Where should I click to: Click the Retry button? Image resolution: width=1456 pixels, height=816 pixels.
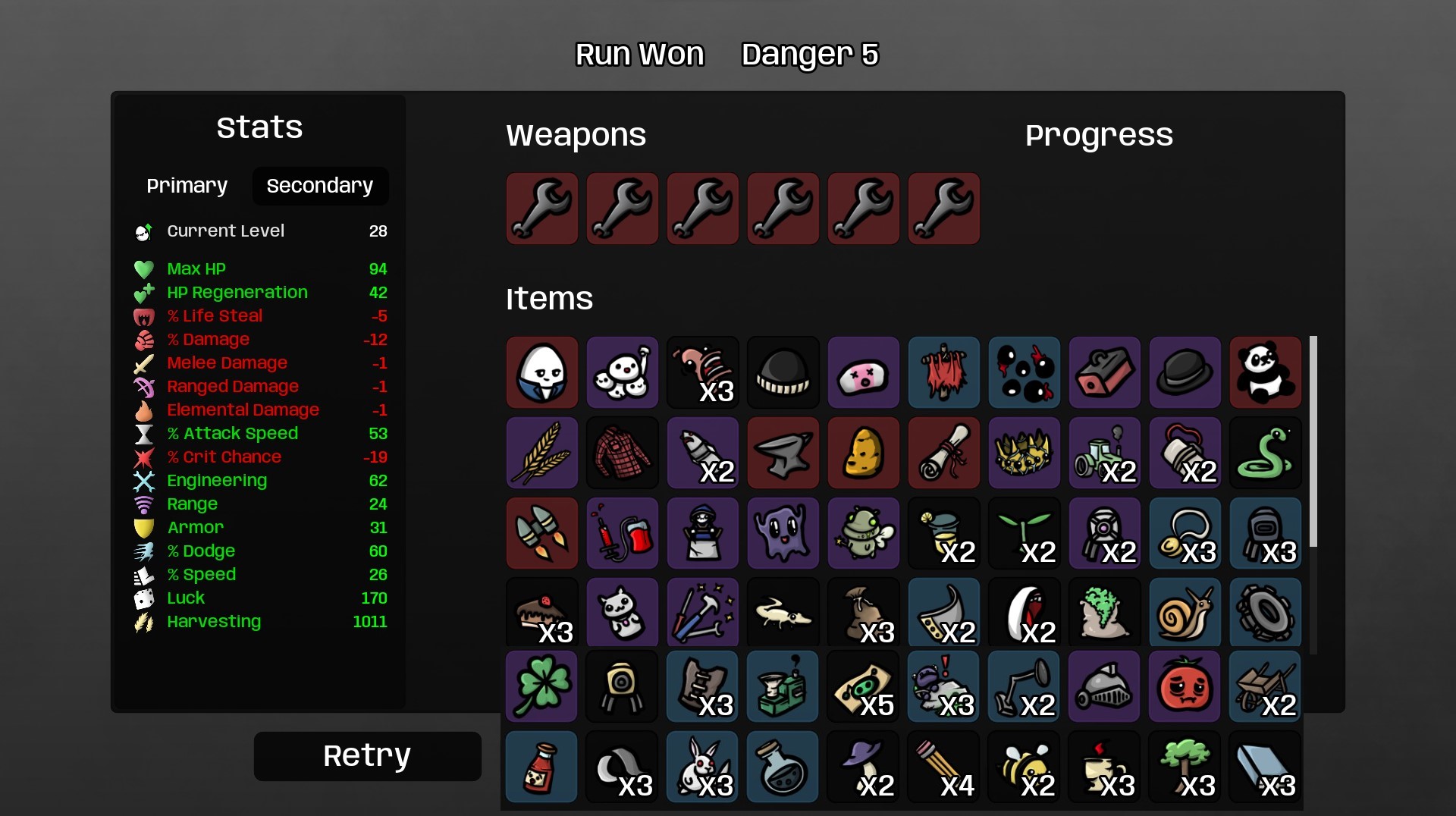pos(368,756)
